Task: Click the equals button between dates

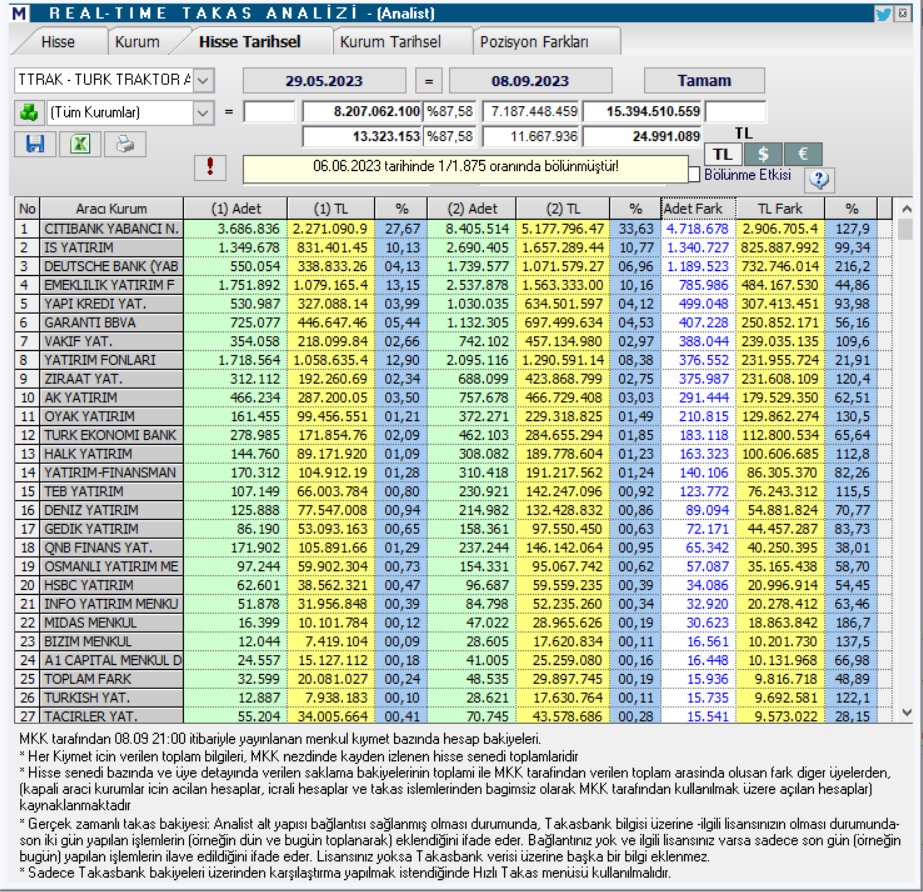Action: pyautogui.click(x=429, y=81)
